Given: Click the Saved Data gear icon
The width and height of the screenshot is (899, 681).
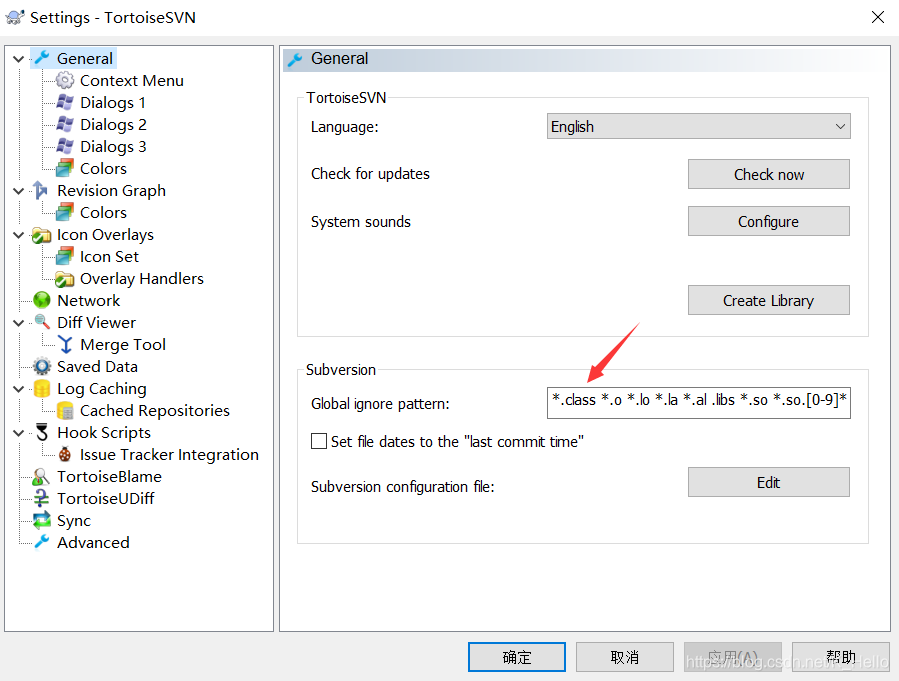Looking at the screenshot, I should (42, 366).
